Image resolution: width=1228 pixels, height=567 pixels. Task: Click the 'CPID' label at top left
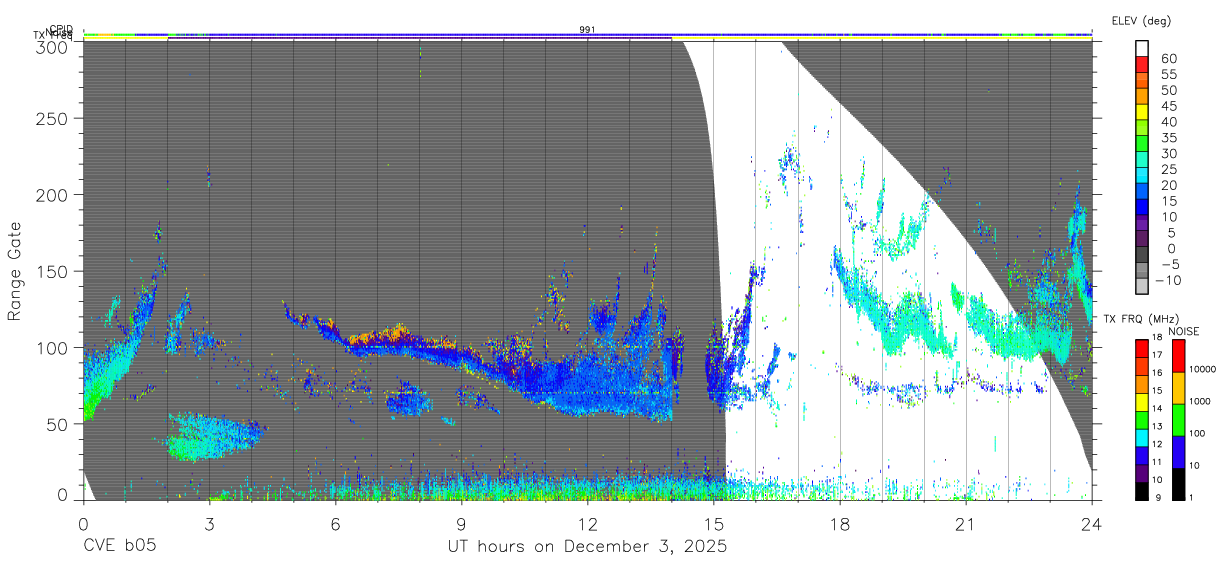coord(60,29)
